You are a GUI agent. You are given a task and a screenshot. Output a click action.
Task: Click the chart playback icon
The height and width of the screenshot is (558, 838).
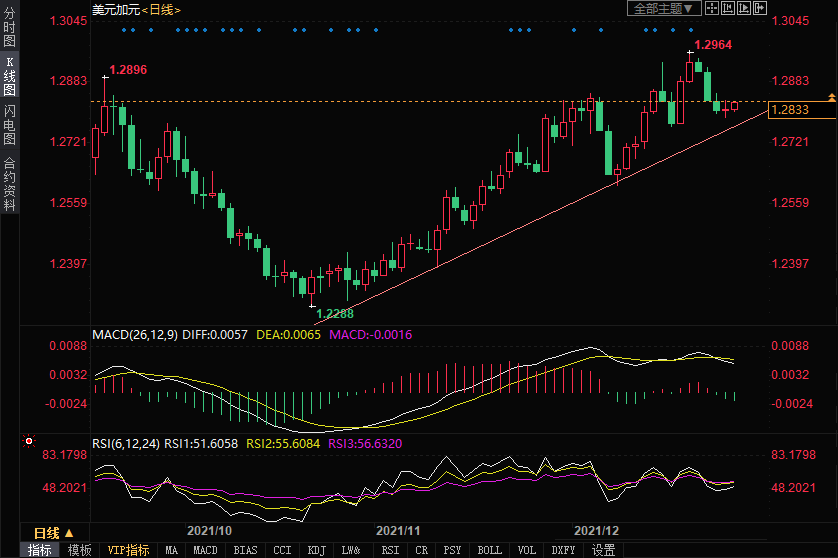[743, 8]
